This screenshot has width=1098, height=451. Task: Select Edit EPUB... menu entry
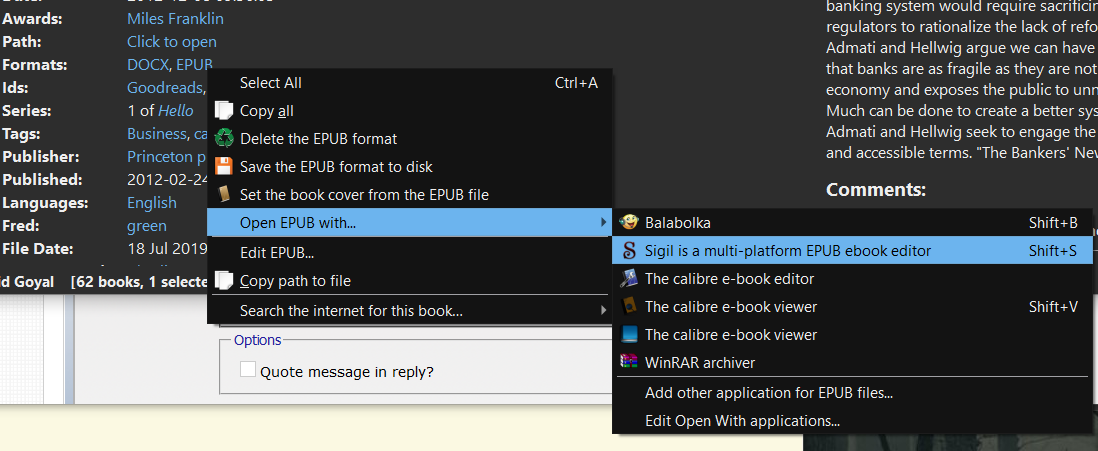(277, 253)
